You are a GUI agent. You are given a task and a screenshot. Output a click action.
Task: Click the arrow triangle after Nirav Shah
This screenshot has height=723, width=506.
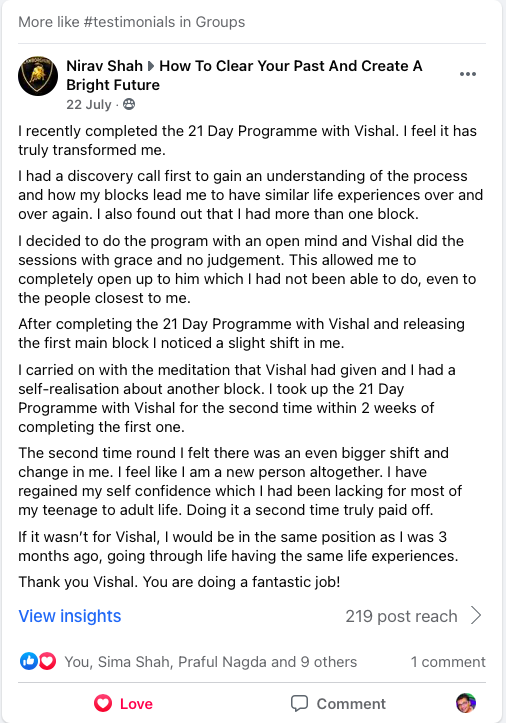click(x=151, y=66)
